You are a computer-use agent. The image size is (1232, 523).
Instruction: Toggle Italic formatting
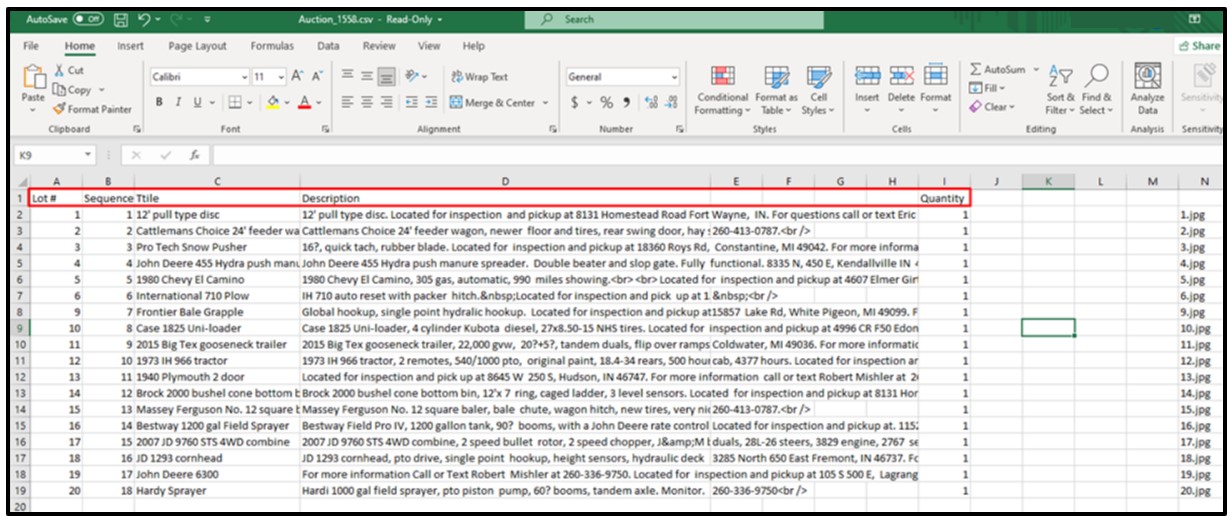point(179,102)
